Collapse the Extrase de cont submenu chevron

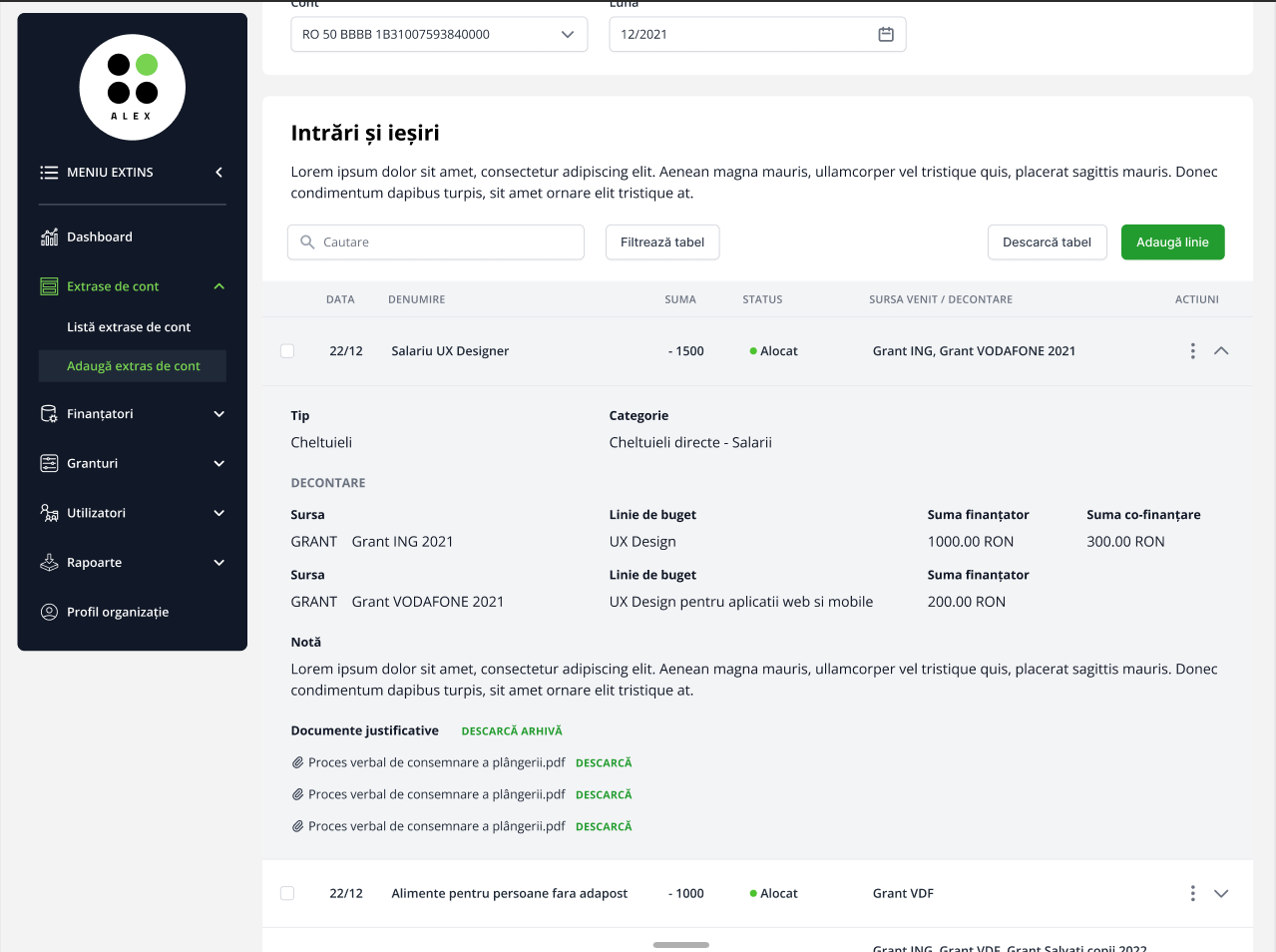pos(219,286)
